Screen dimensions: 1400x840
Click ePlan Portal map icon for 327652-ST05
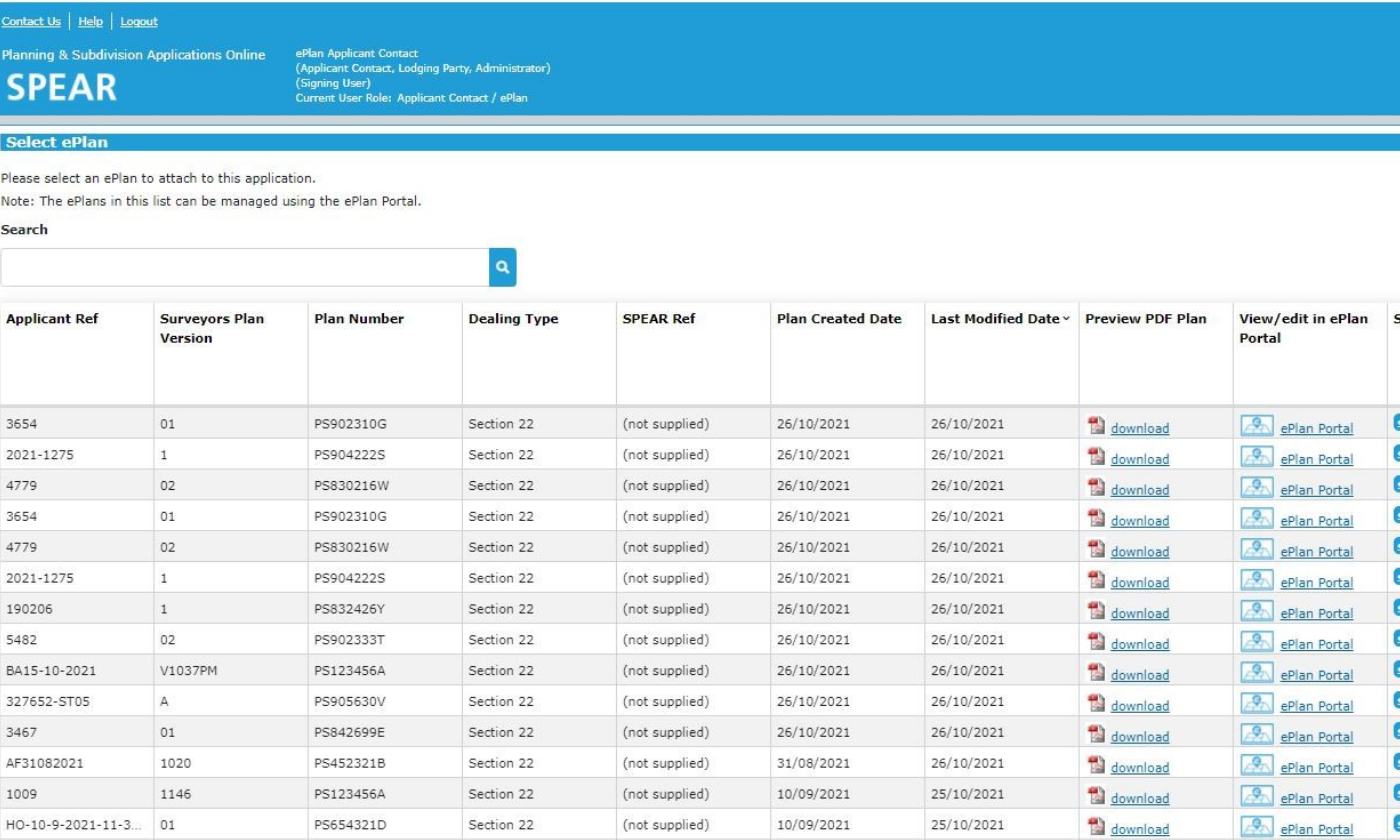[1257, 704]
